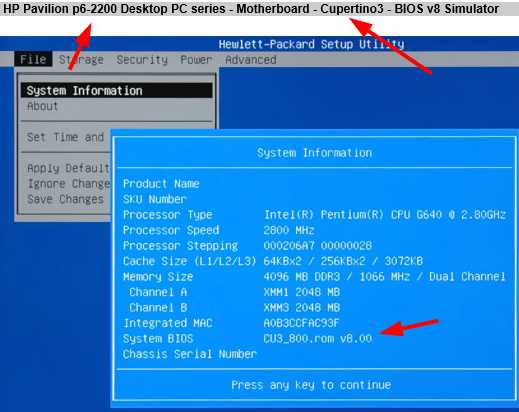Viewport: 519px width, 412px height.
Task: Click the Memory Size label
Action: click(x=158, y=277)
